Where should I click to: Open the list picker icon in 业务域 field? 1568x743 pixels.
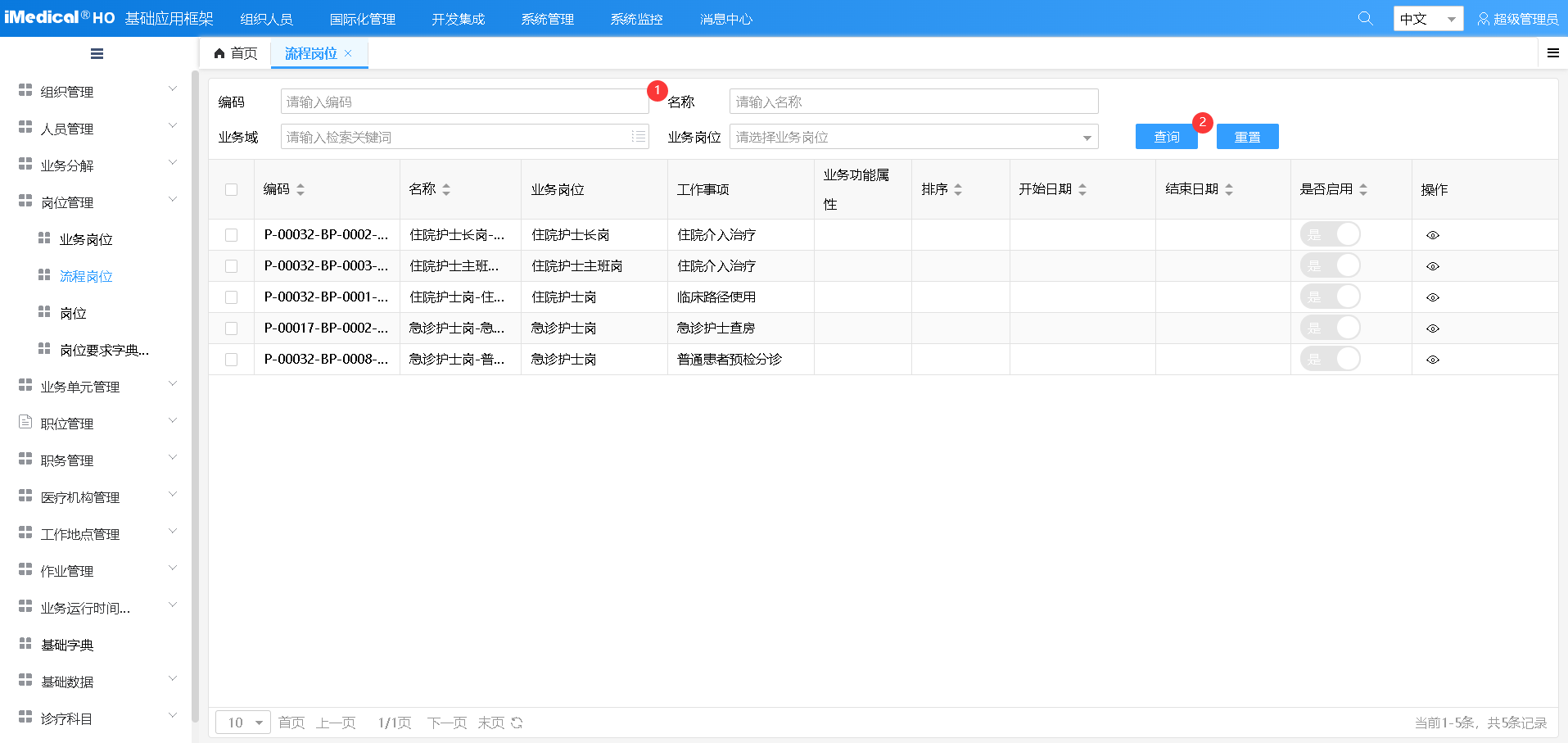point(638,137)
